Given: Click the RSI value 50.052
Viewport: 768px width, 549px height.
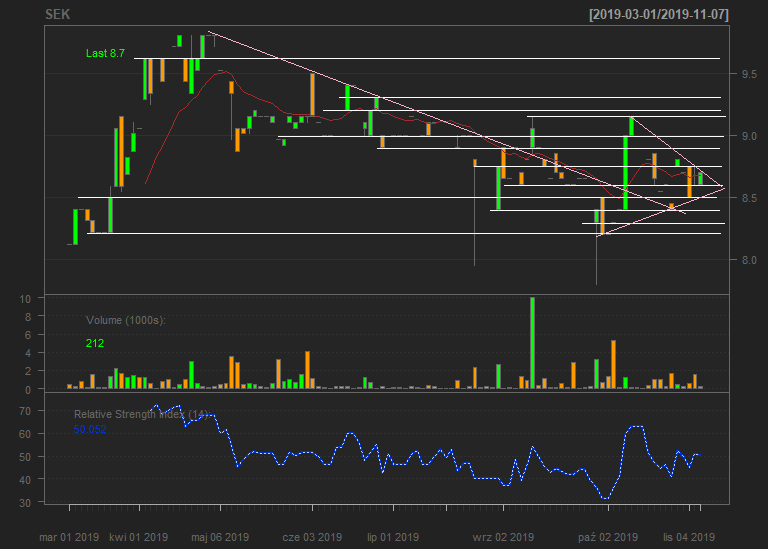Looking at the screenshot, I should coord(90,430).
